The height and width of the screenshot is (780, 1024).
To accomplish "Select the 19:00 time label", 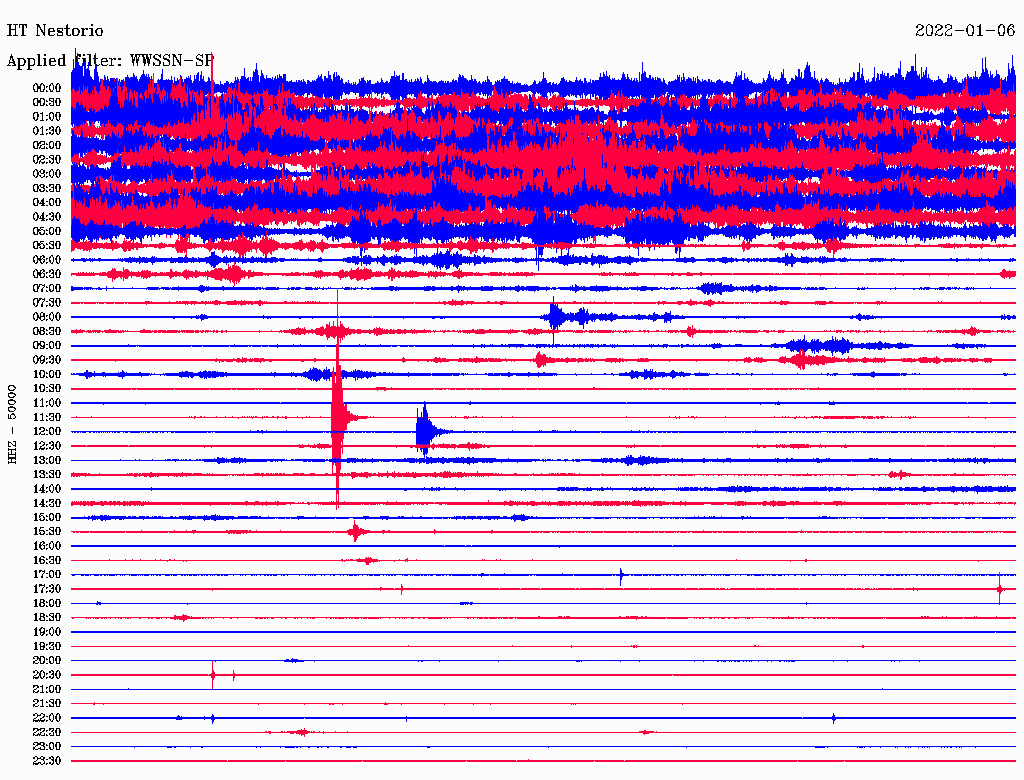I will 47,632.
